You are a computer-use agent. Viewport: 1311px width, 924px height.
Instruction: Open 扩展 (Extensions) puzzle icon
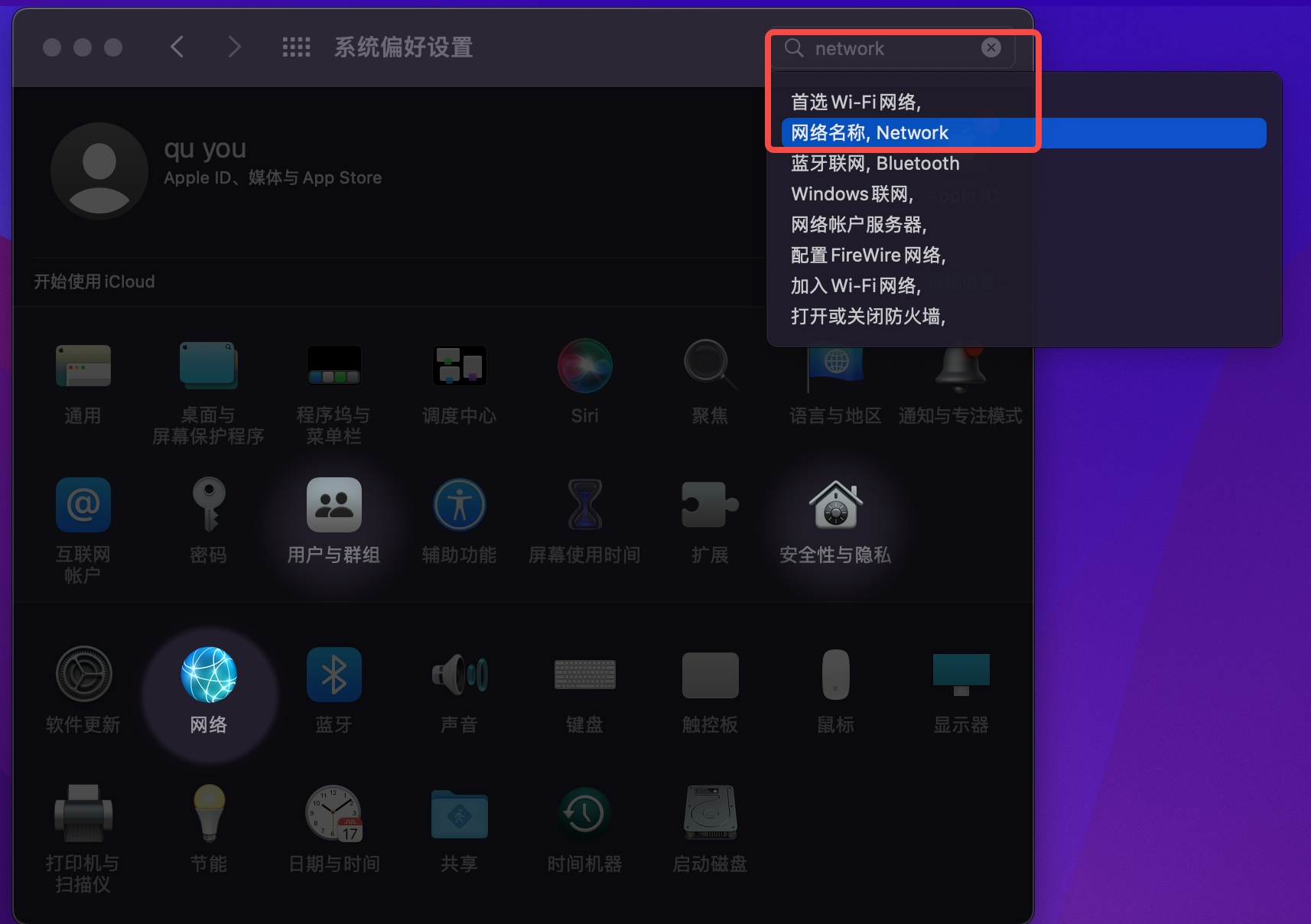710,505
